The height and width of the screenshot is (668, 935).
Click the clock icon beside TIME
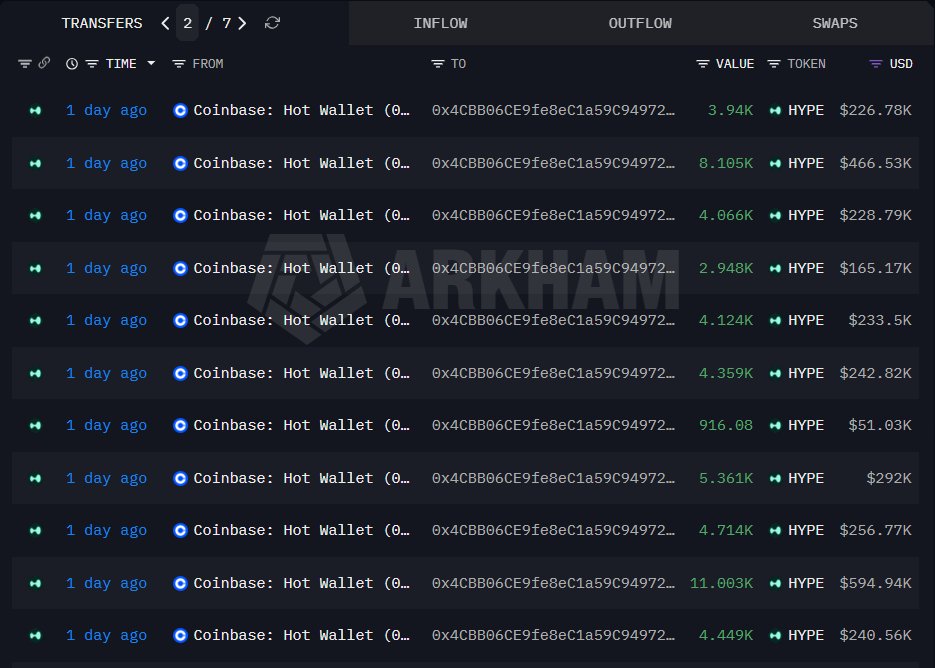click(x=72, y=64)
